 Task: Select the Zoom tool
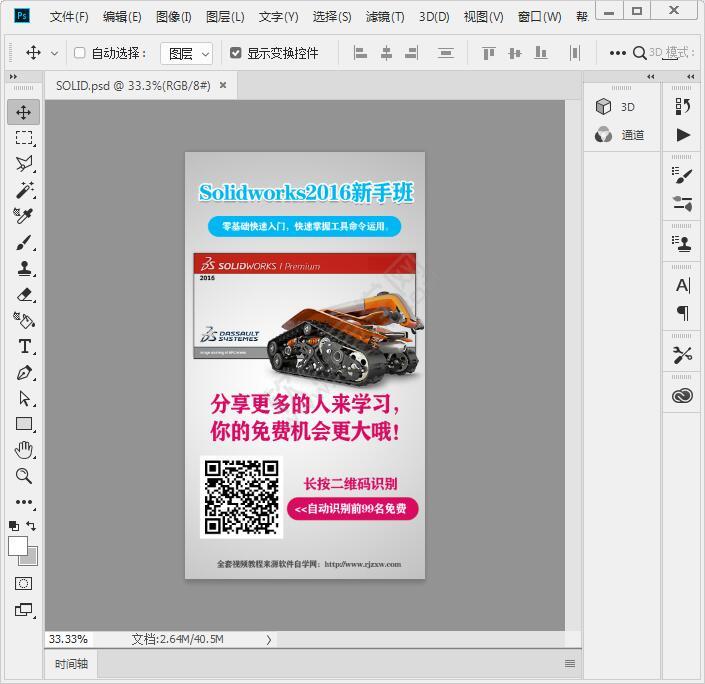[x=24, y=476]
